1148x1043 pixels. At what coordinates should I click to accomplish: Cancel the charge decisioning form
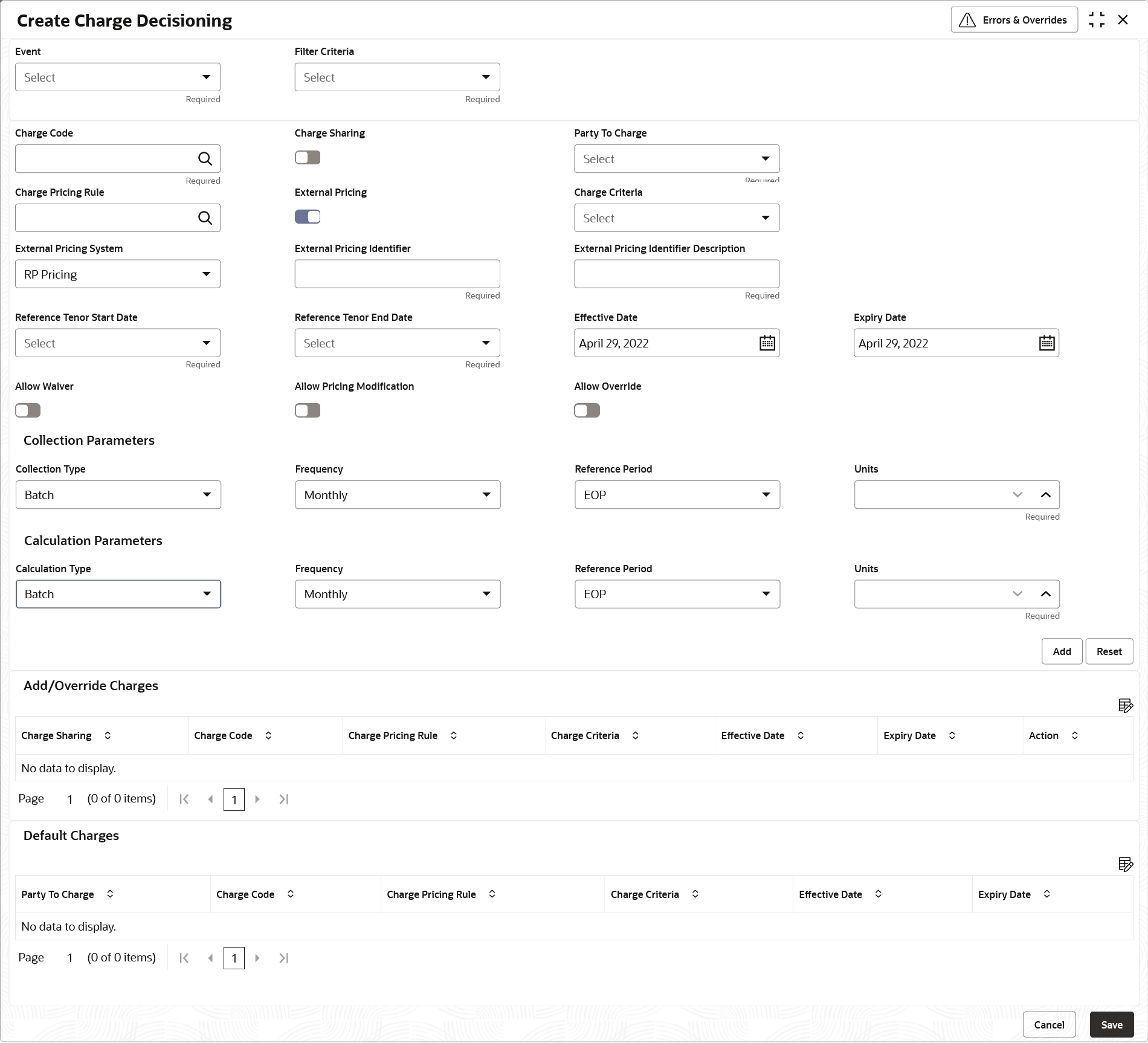[1049, 1025]
